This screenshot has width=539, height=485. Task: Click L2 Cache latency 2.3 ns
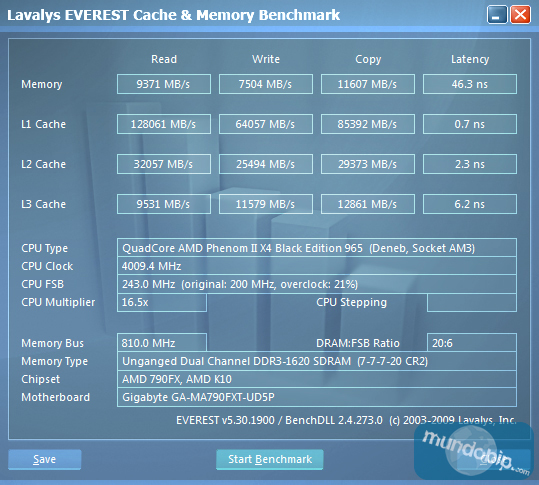(470, 164)
